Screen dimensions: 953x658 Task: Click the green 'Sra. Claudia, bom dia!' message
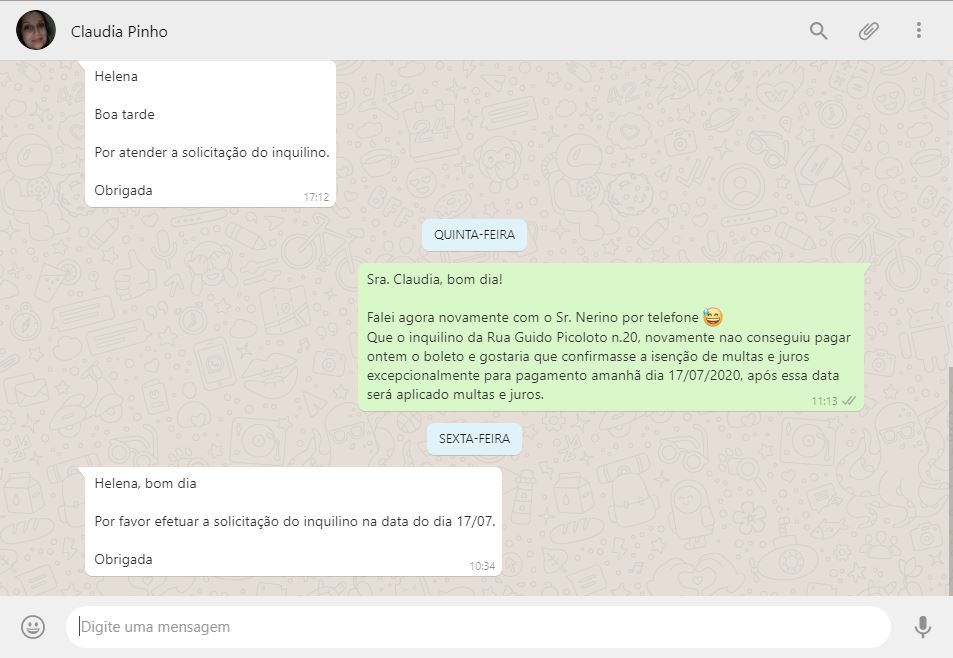[611, 337]
